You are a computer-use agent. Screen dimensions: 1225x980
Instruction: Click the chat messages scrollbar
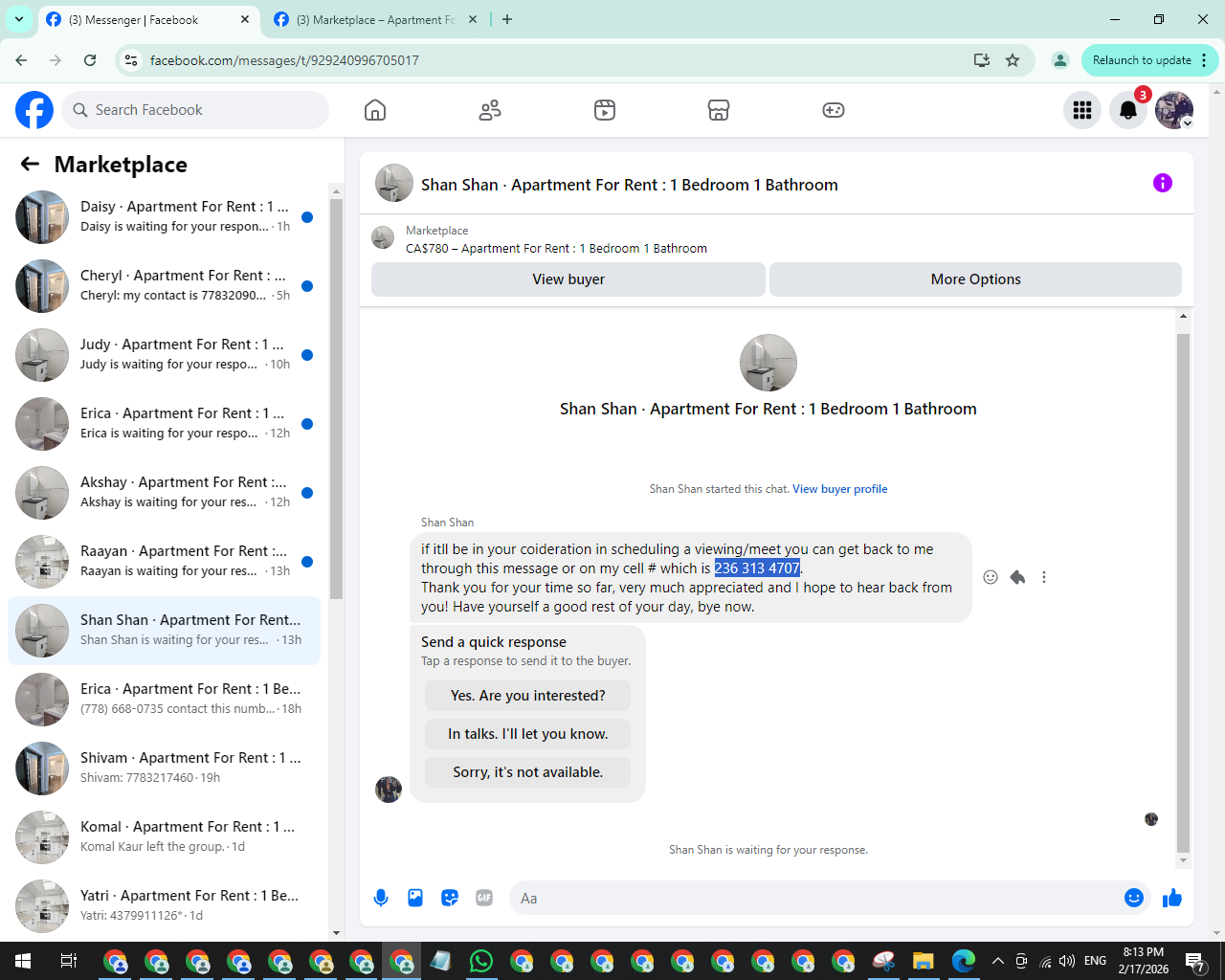(x=1184, y=591)
